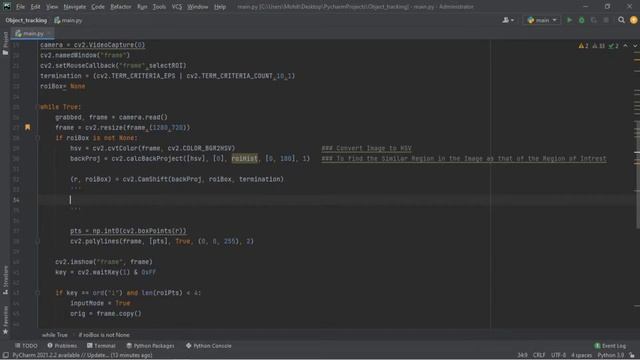The width and height of the screenshot is (640, 360).
Task: Open the Structure tool window sidebar button
Action: pyautogui.click(x=5, y=280)
